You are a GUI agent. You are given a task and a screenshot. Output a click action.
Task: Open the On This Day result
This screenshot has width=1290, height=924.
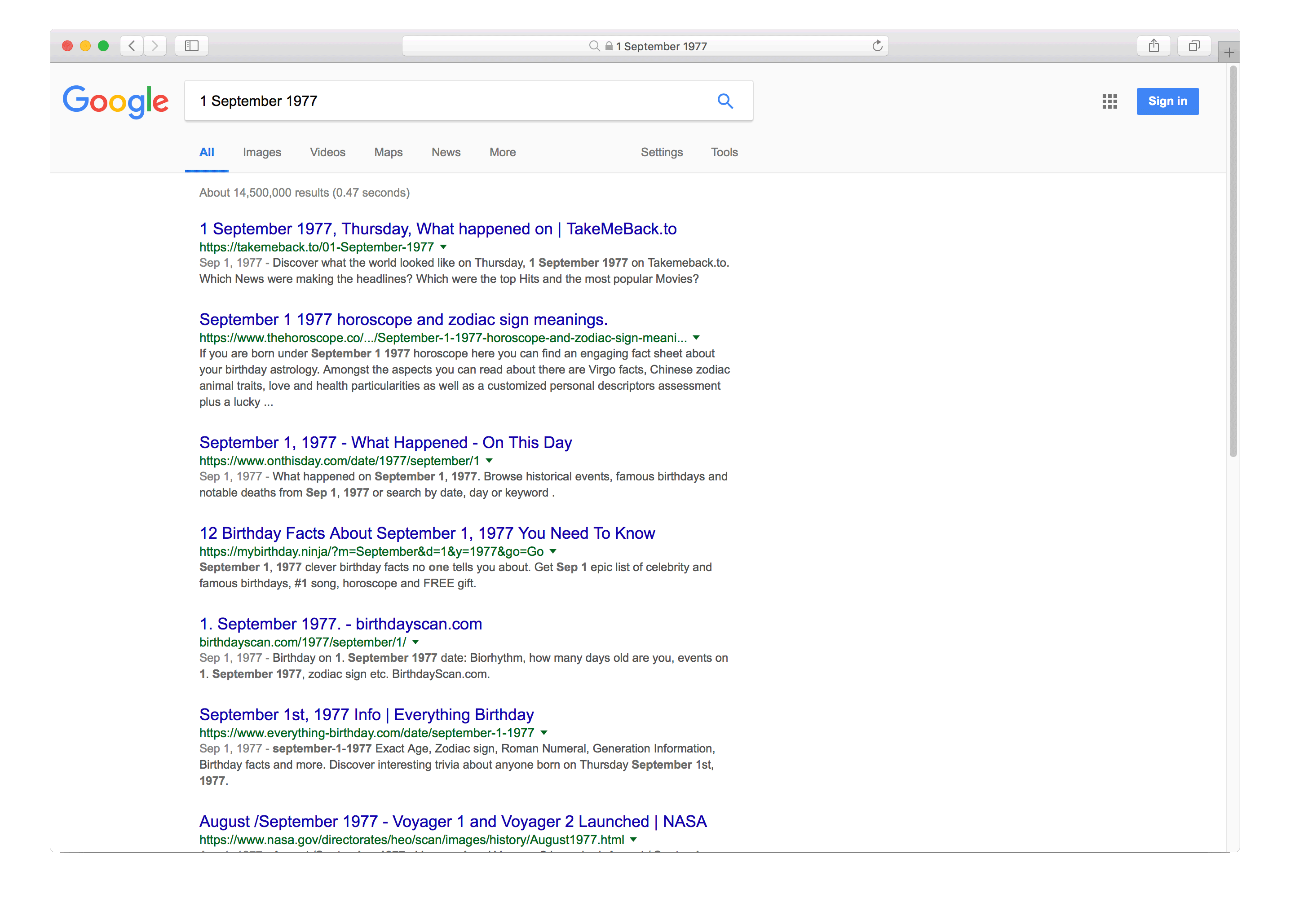[386, 442]
